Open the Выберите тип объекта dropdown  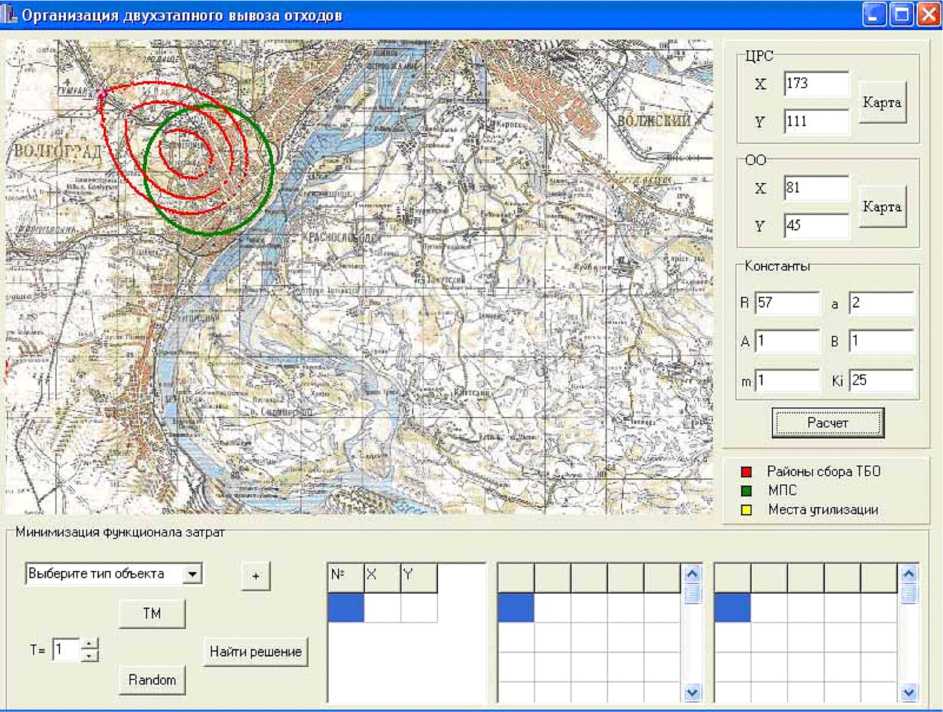[x=193, y=574]
